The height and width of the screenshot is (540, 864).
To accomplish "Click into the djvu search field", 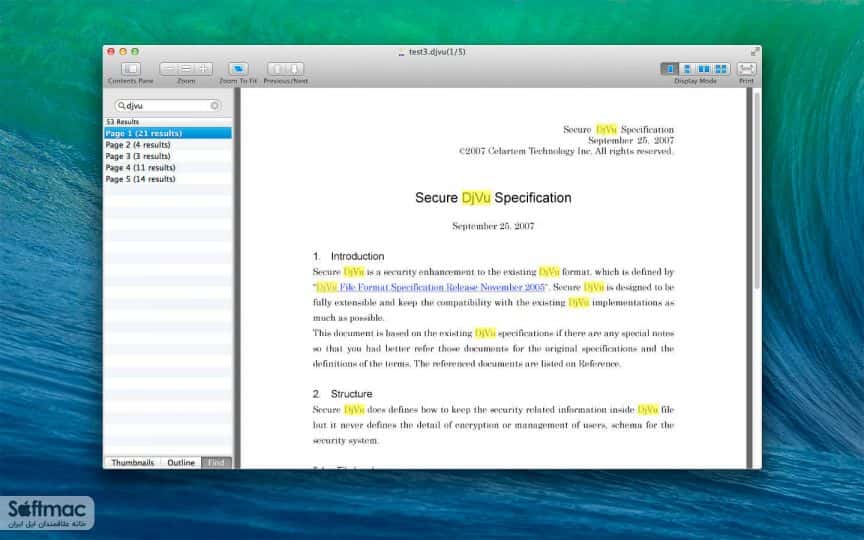I will (168, 105).
